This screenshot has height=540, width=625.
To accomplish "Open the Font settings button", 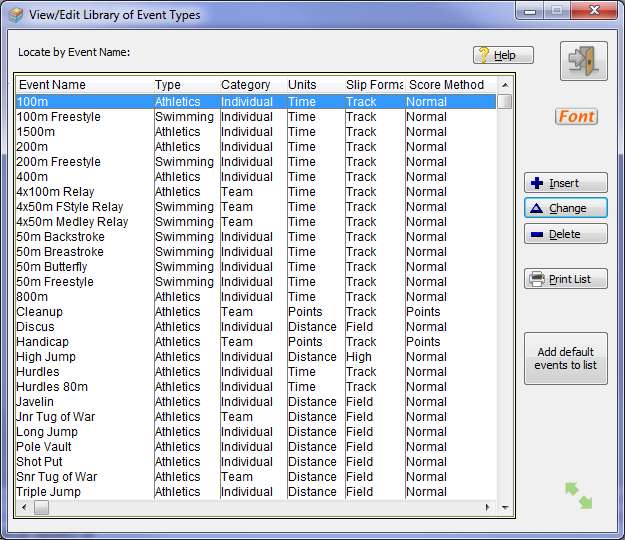I will click(x=576, y=117).
